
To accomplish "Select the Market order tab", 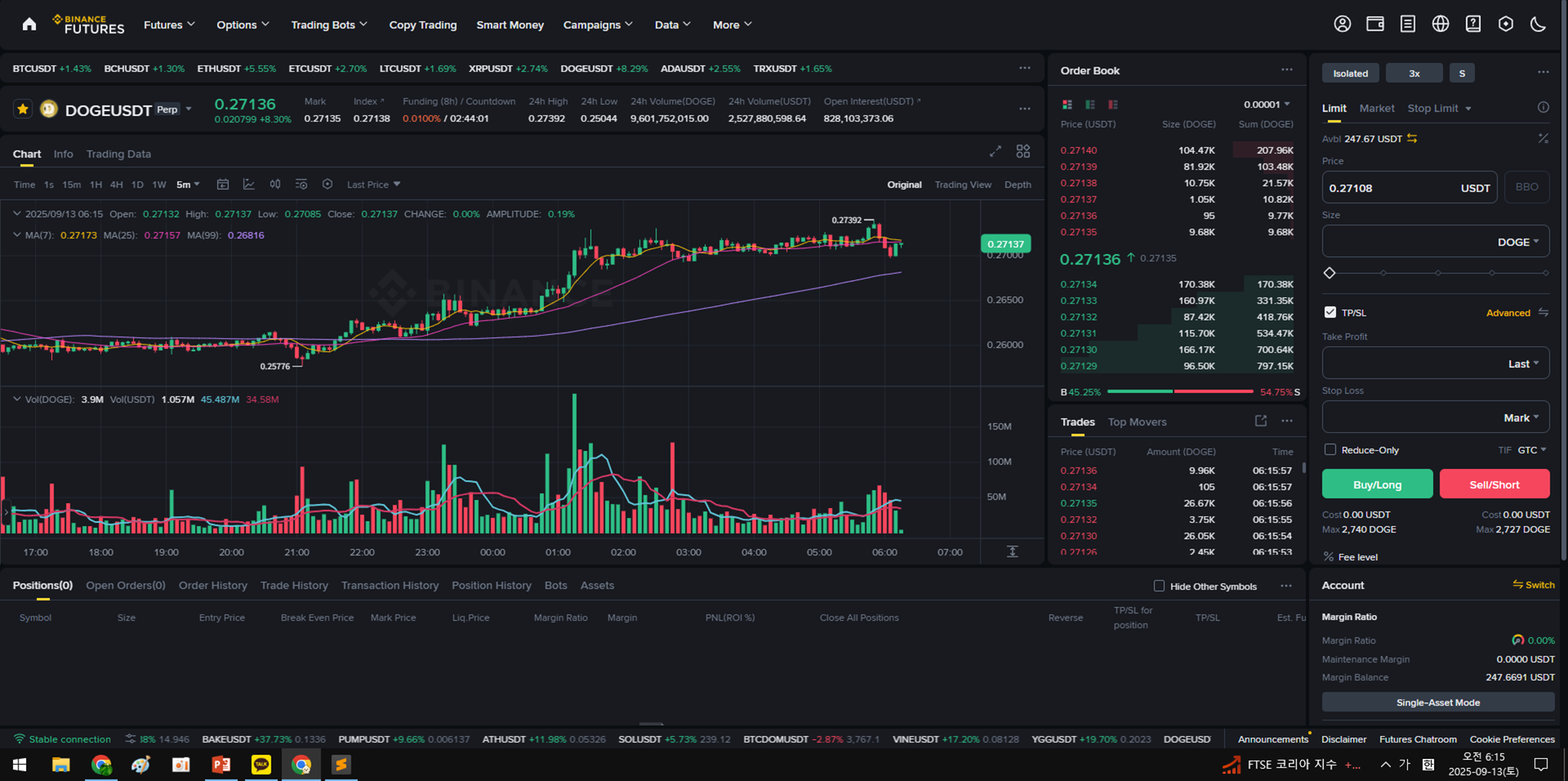I will tap(1377, 108).
